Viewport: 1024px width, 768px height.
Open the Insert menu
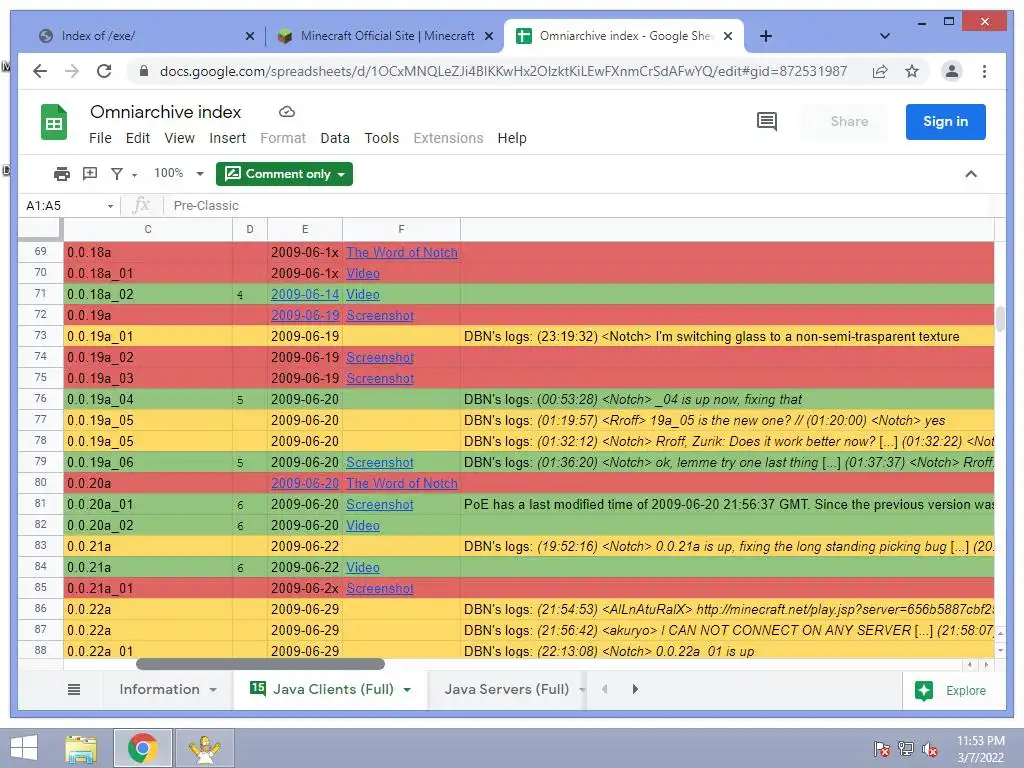pyautogui.click(x=227, y=138)
